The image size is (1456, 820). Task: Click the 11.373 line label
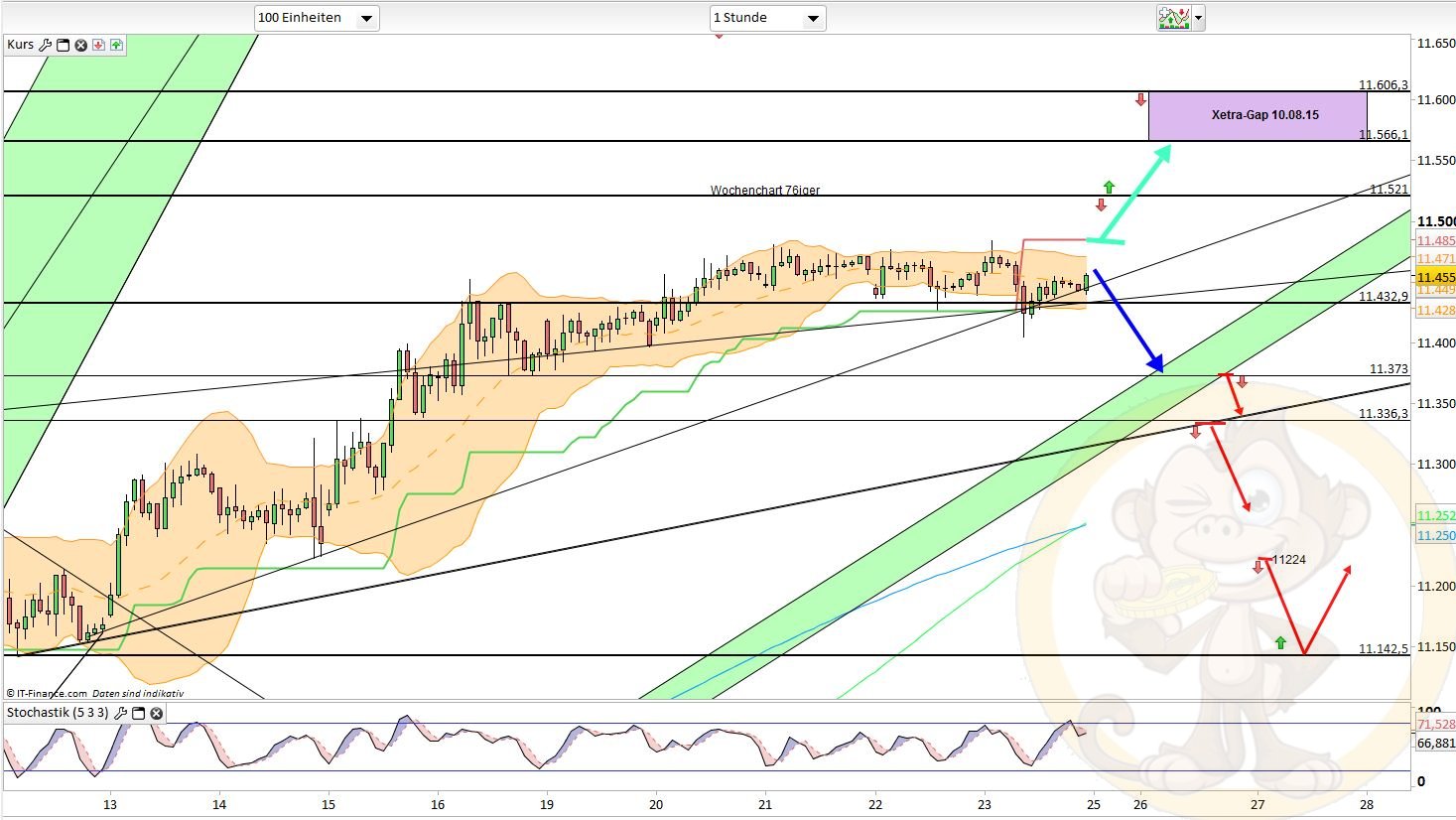pos(1390,369)
